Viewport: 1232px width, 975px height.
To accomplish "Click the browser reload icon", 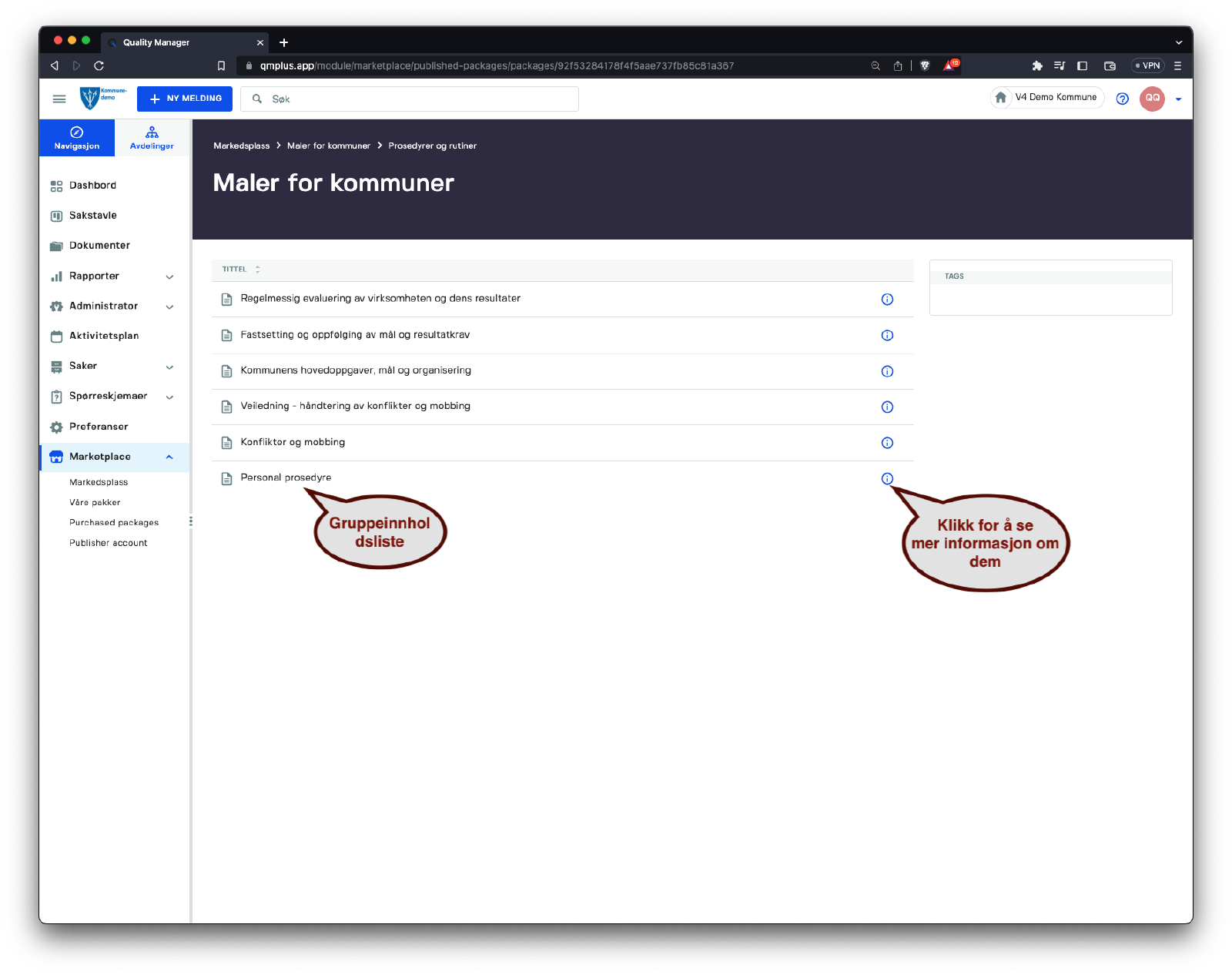I will click(99, 65).
